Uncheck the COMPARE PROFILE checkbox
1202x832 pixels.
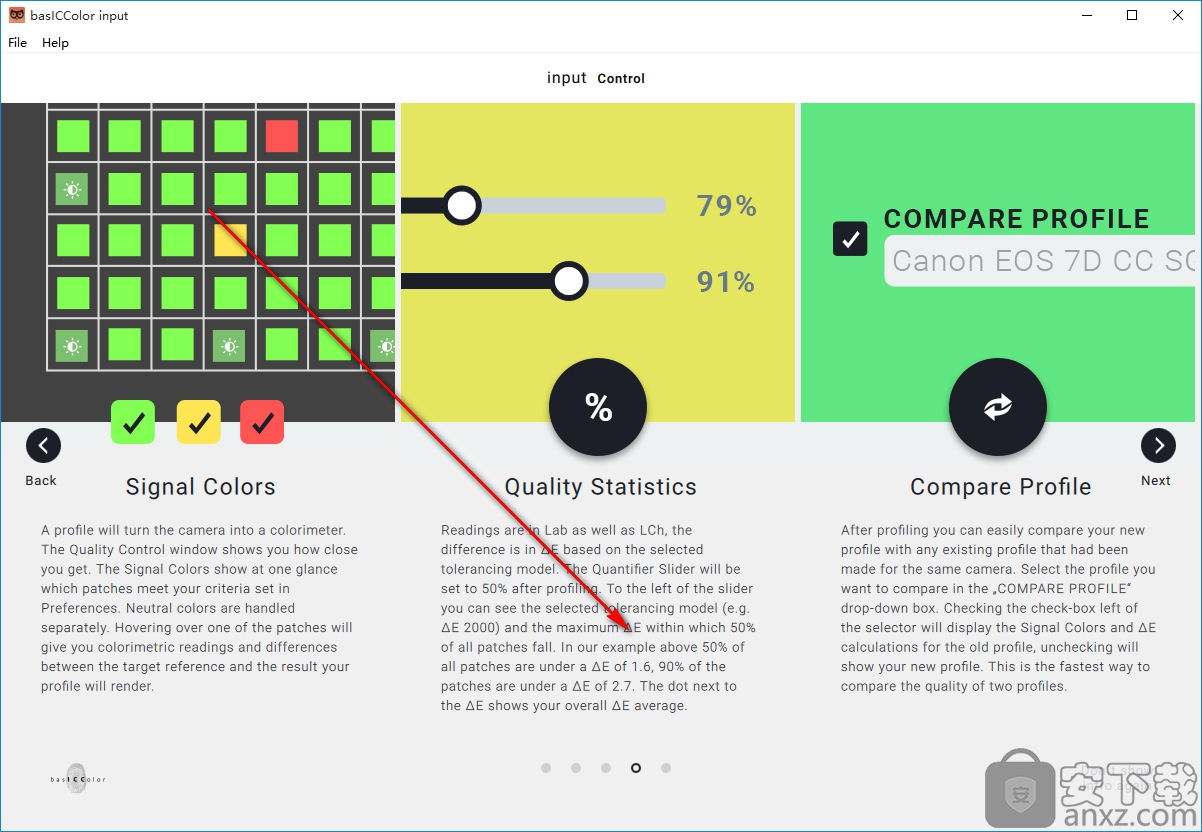(x=850, y=239)
